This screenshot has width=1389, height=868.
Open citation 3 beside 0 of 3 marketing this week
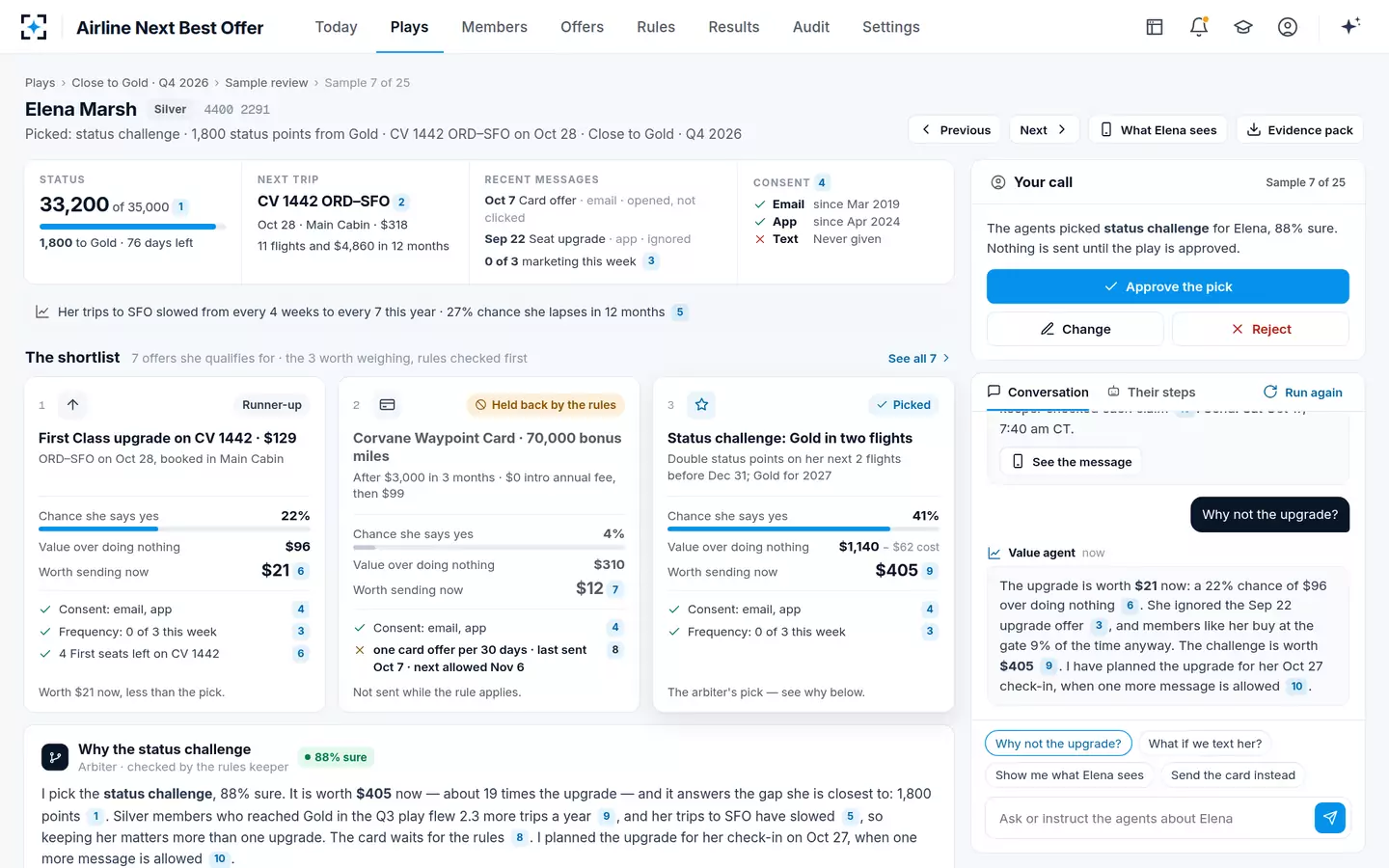(x=651, y=260)
